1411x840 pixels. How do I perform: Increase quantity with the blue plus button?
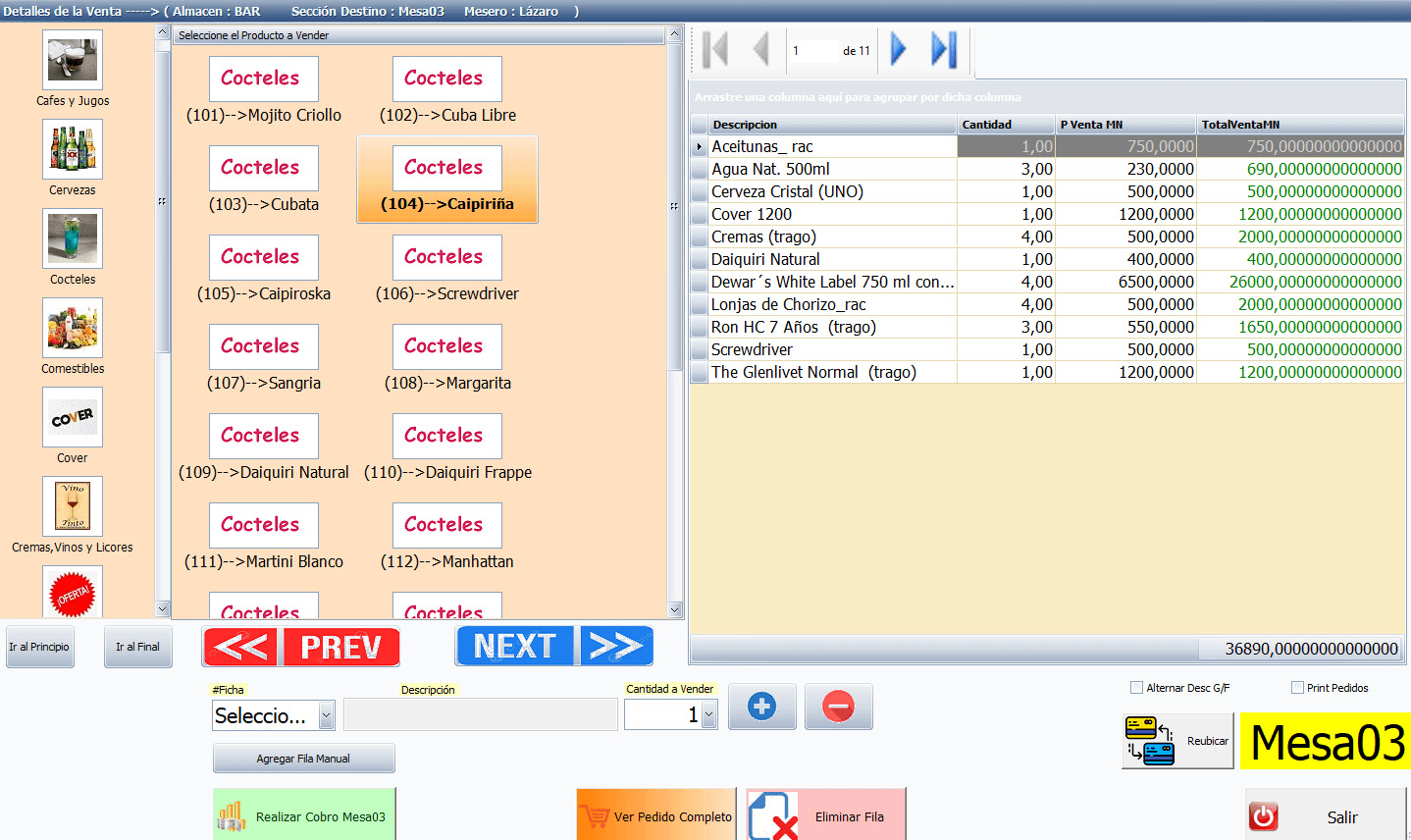(761, 706)
